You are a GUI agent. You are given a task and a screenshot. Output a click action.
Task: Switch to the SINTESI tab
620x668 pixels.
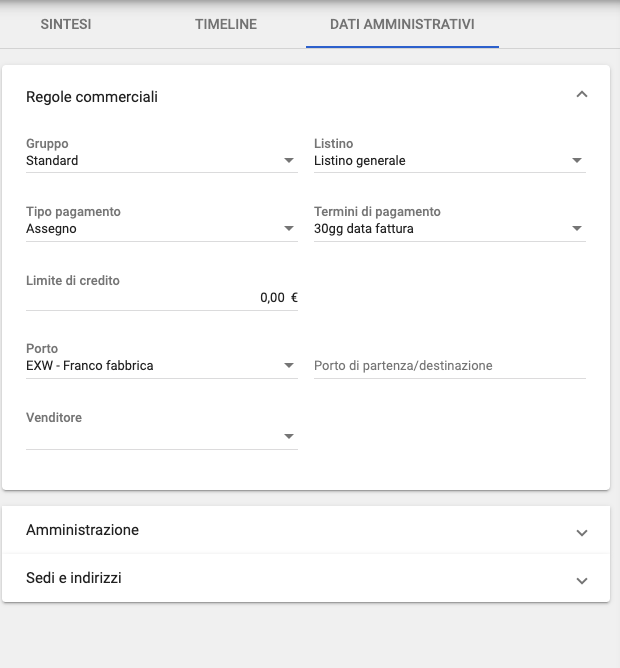(66, 24)
